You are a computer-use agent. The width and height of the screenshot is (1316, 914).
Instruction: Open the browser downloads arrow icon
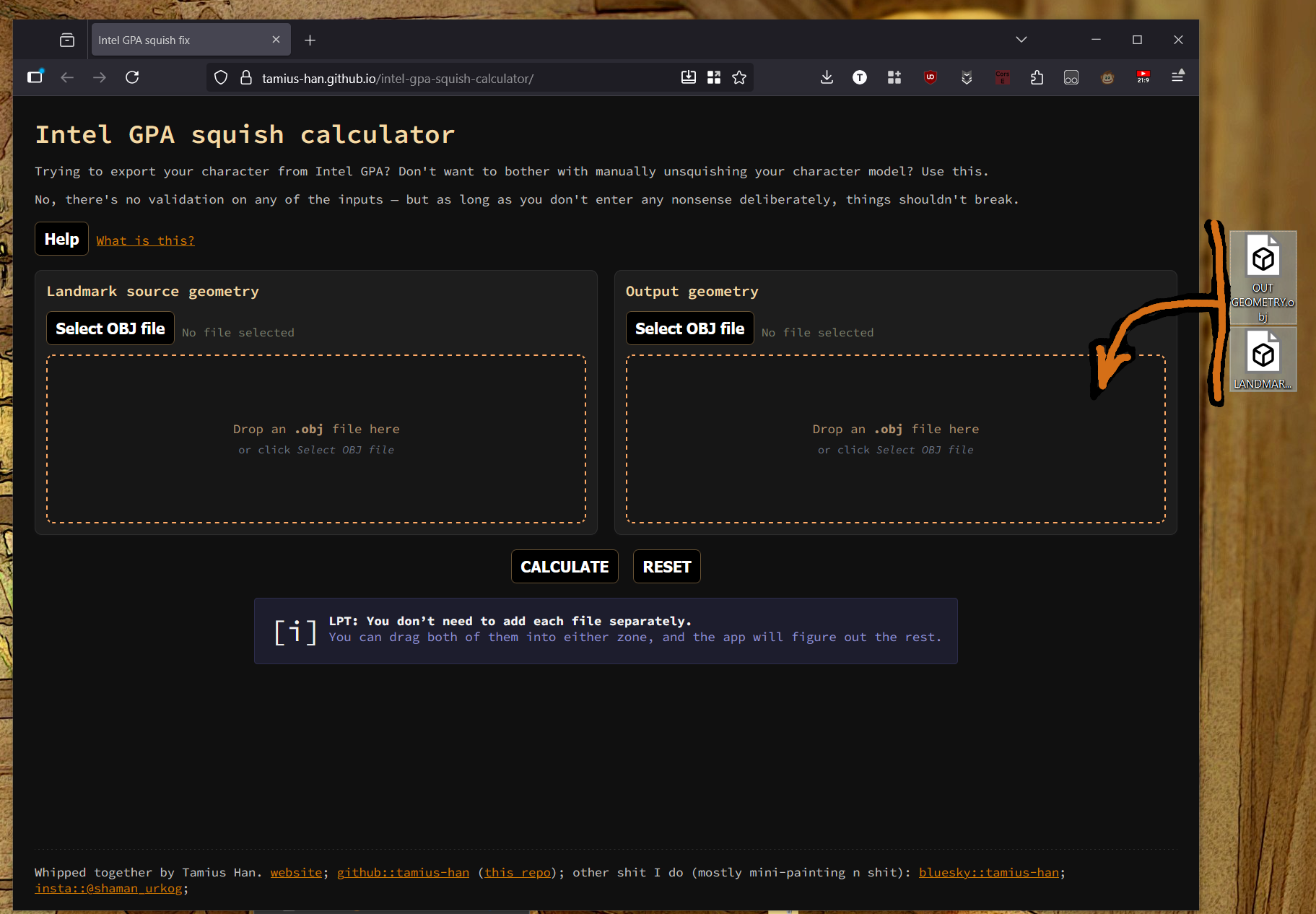coord(827,77)
